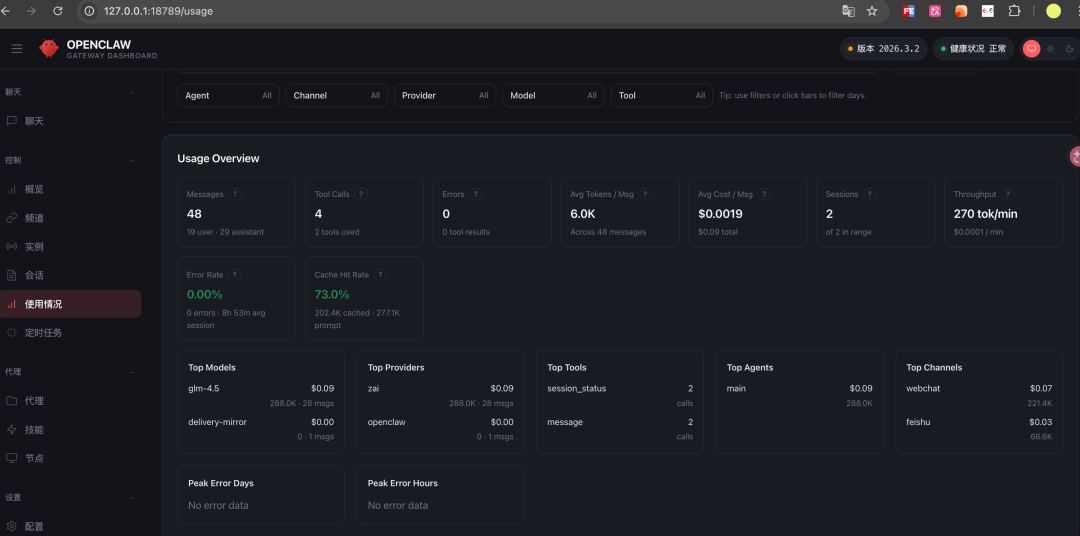Toggle the hamburger sidebar menu
The image size is (1080, 536).
(x=17, y=49)
